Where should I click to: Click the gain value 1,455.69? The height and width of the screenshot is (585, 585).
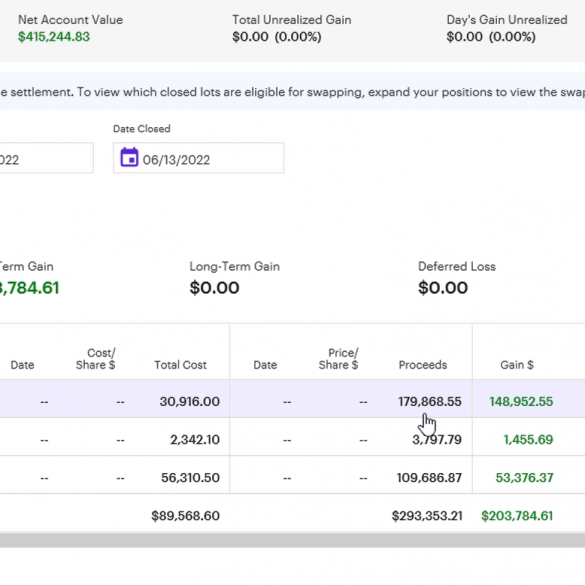point(528,439)
